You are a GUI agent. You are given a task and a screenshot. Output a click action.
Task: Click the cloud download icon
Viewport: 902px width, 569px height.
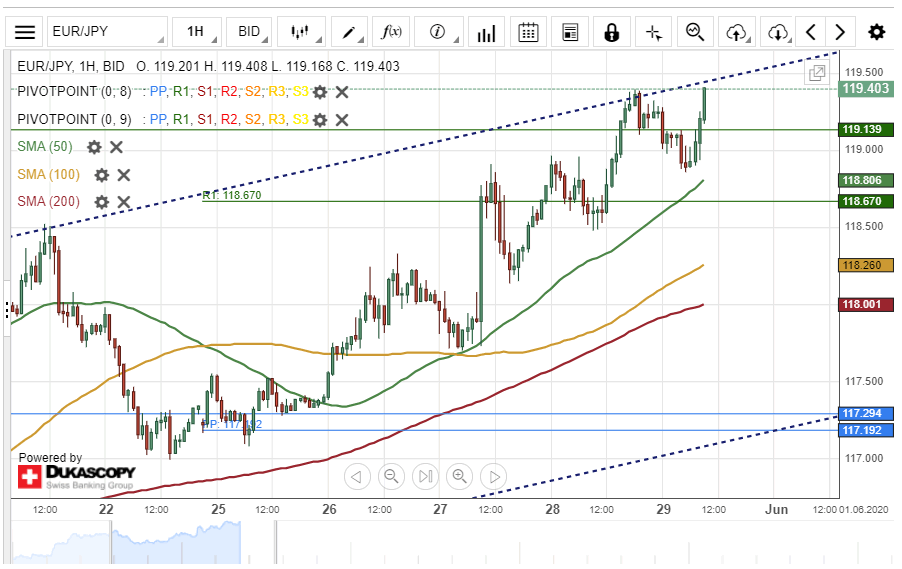[778, 32]
